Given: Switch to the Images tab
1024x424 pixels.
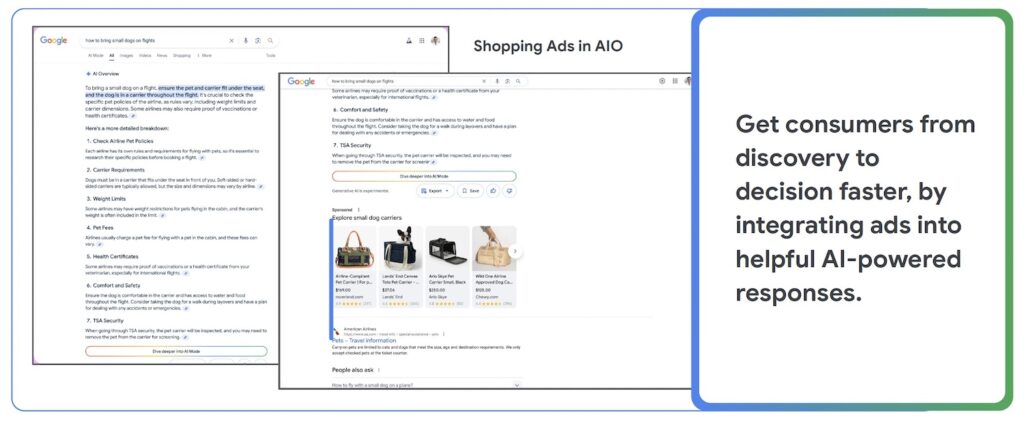Looking at the screenshot, I should (x=126, y=56).
